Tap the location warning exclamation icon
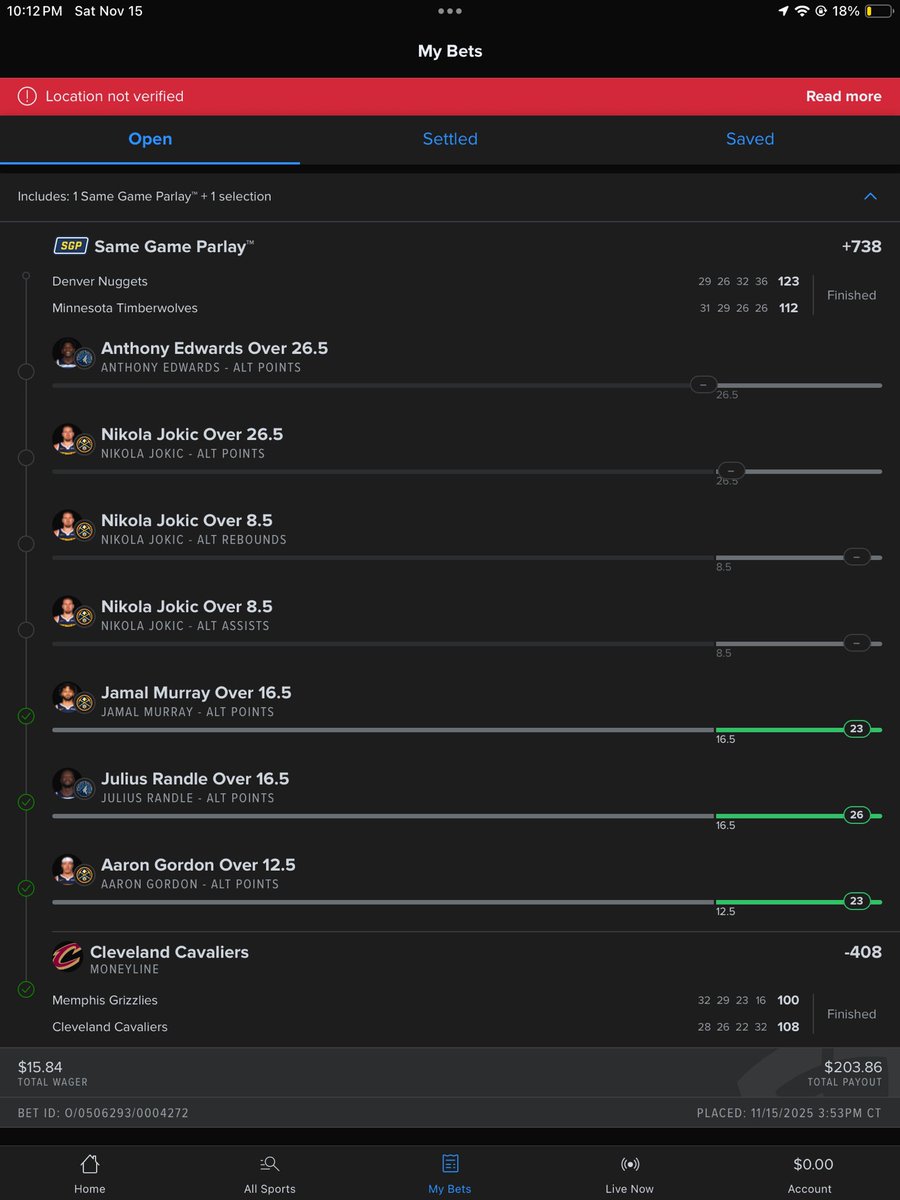This screenshot has width=900, height=1200. coord(27,97)
